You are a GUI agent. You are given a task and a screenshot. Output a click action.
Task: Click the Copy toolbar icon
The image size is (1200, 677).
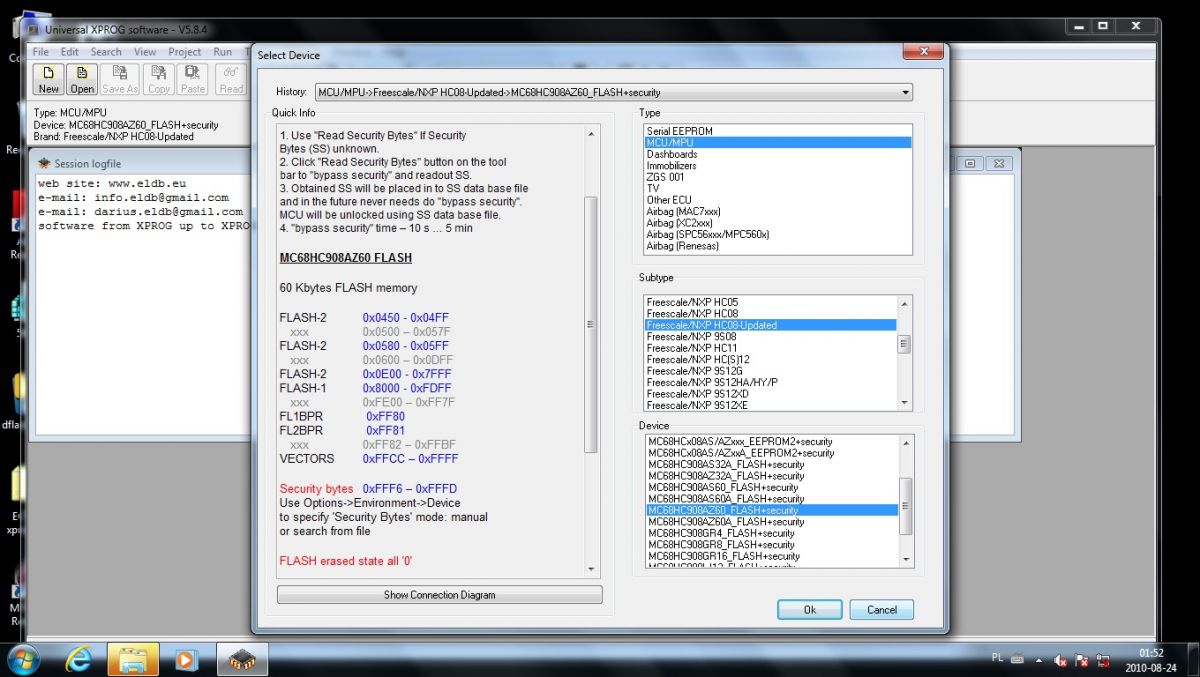click(x=159, y=79)
